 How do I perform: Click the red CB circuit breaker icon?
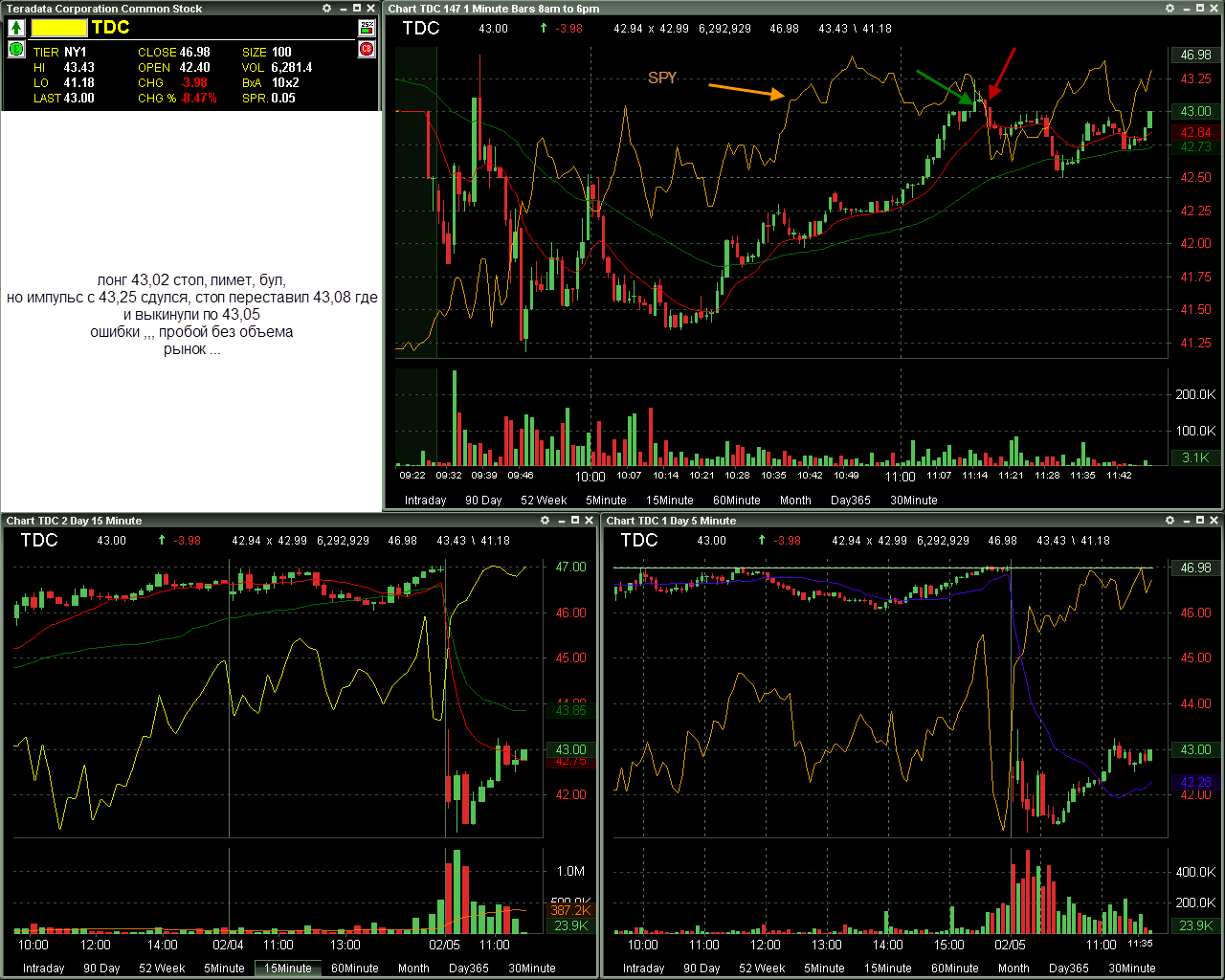coord(367,49)
